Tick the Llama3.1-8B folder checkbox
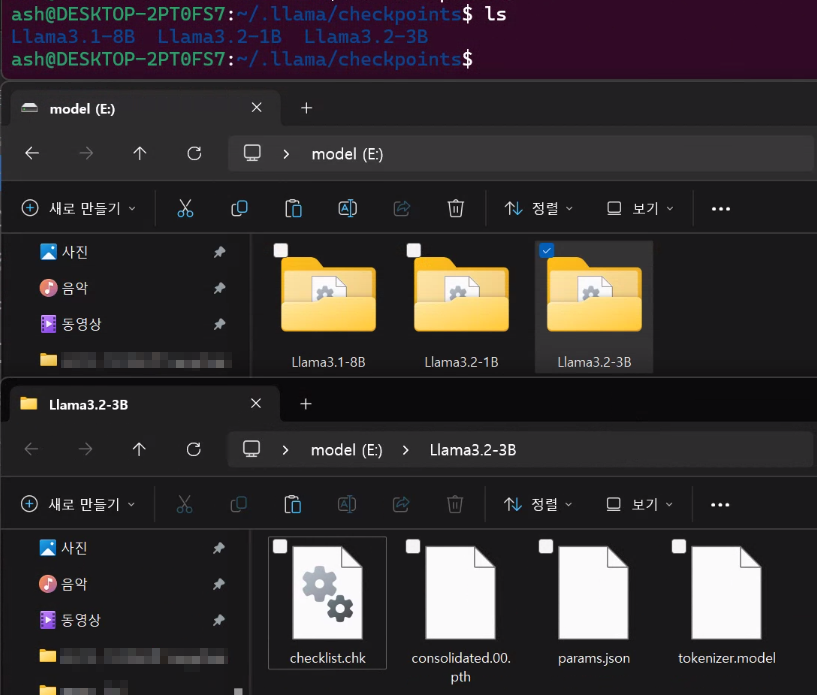 [281, 250]
